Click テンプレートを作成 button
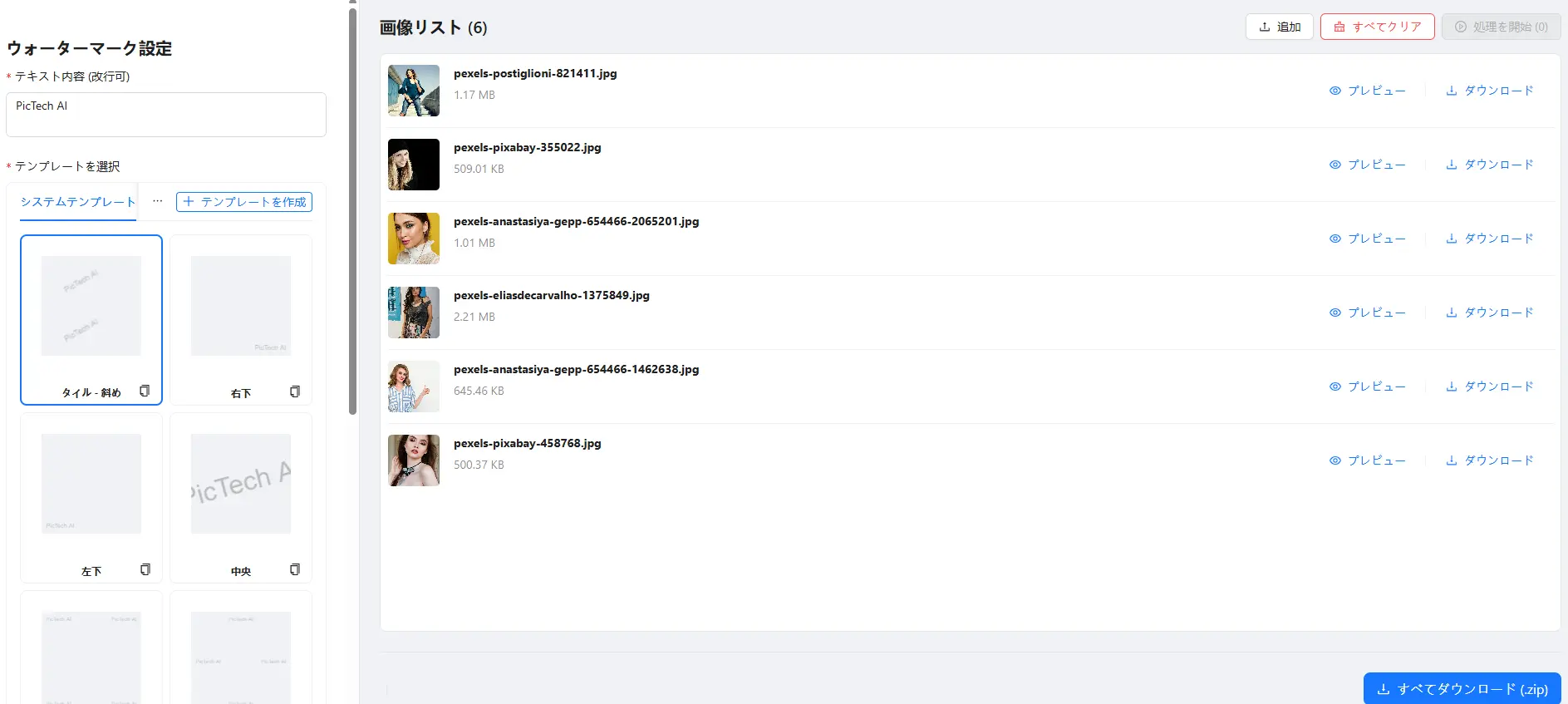 (244, 202)
